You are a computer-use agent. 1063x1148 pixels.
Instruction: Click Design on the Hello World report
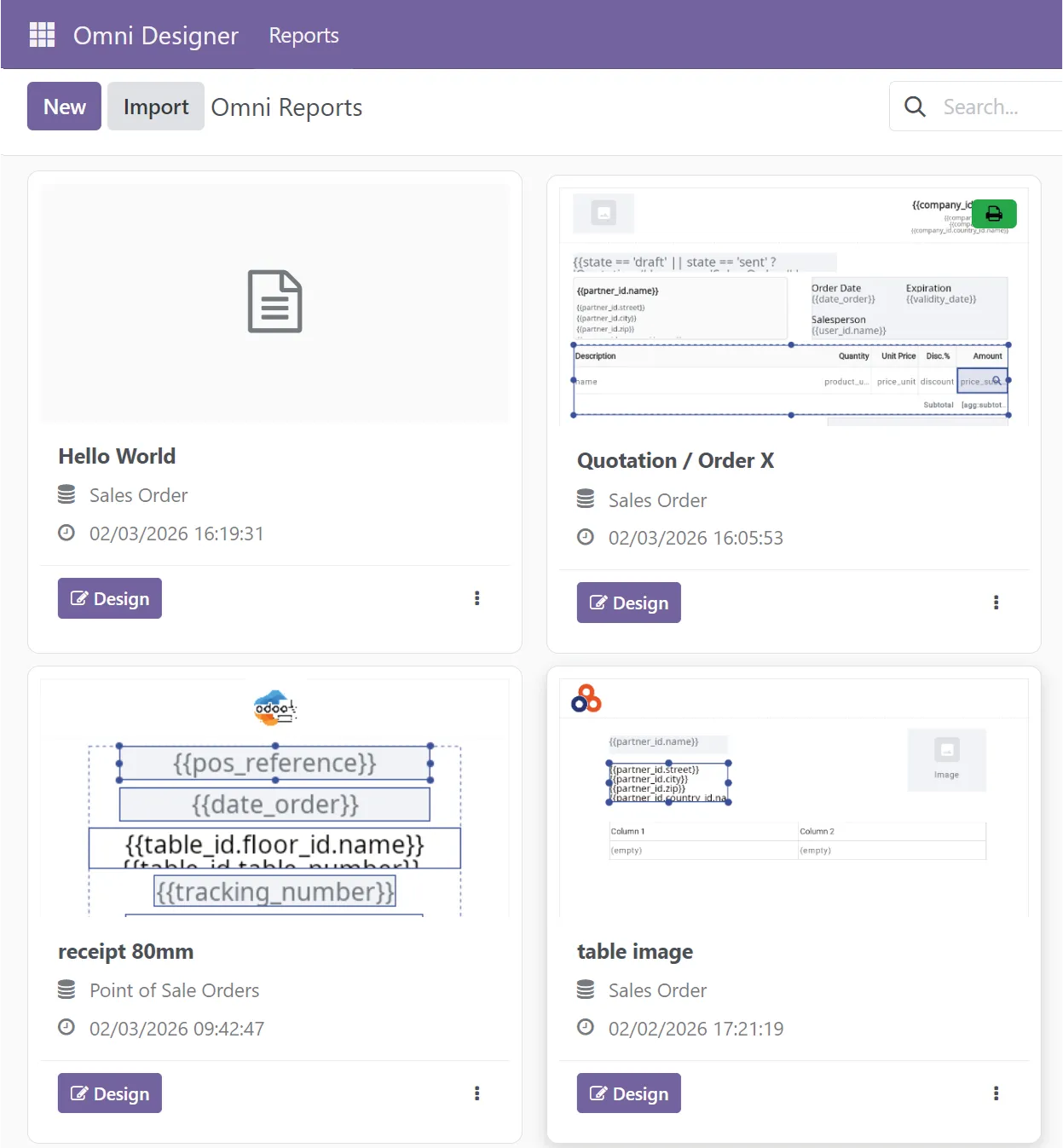pyautogui.click(x=109, y=597)
